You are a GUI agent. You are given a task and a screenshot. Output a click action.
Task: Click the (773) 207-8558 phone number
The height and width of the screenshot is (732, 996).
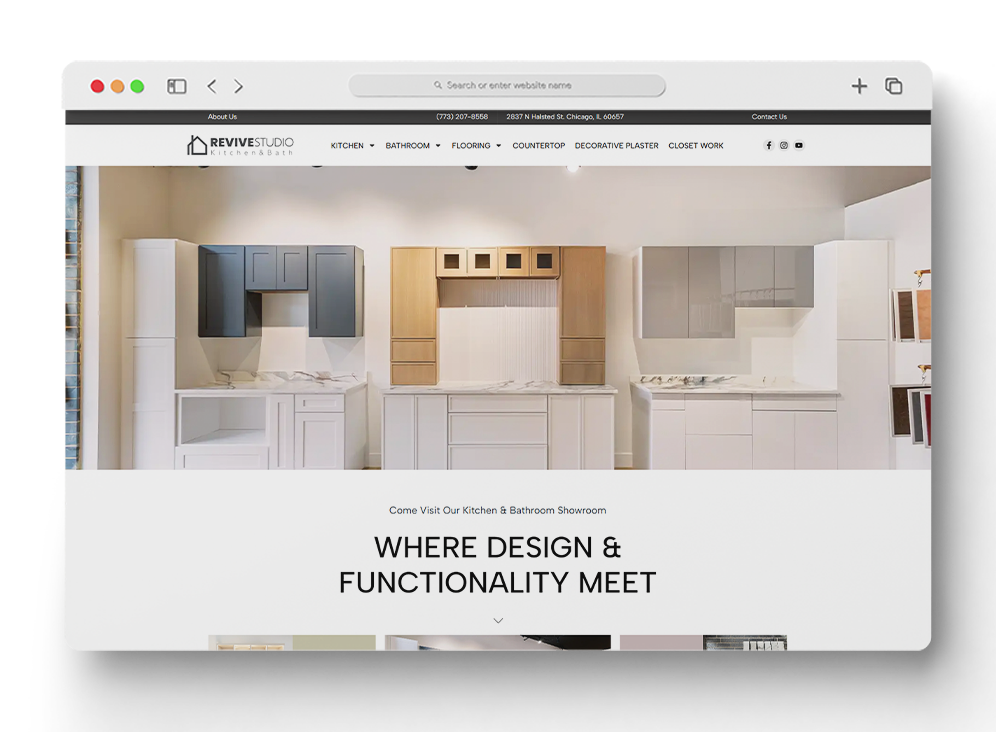[x=462, y=117]
